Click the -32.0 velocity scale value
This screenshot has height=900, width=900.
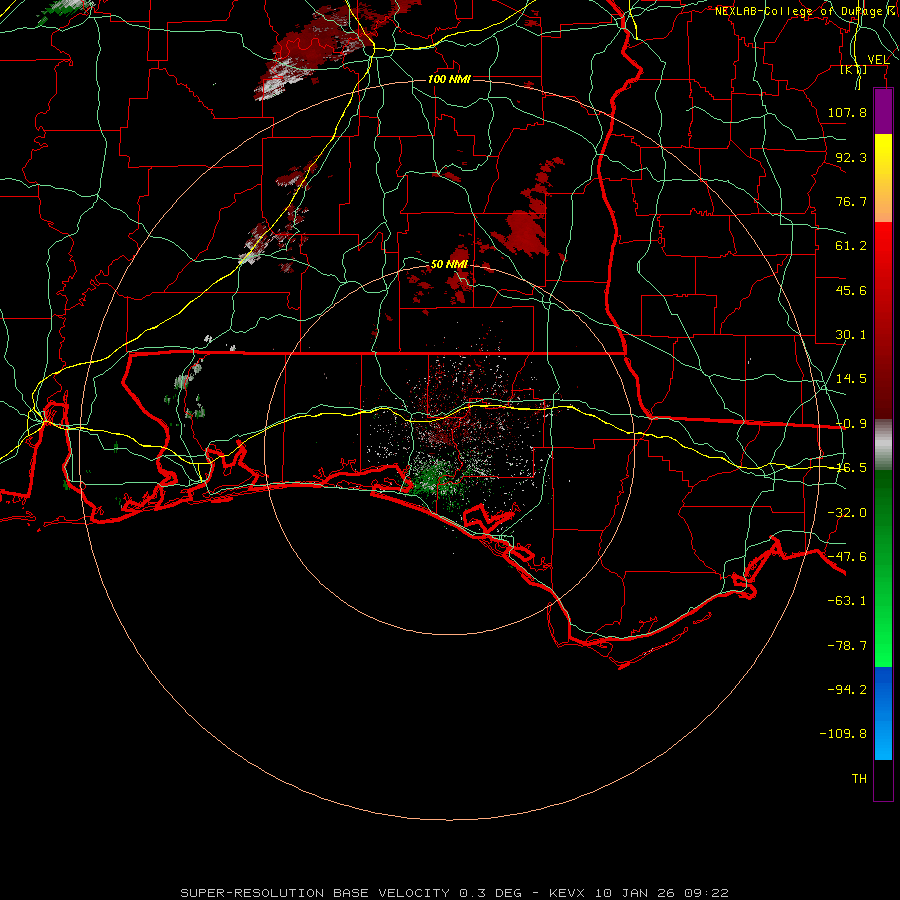[847, 513]
